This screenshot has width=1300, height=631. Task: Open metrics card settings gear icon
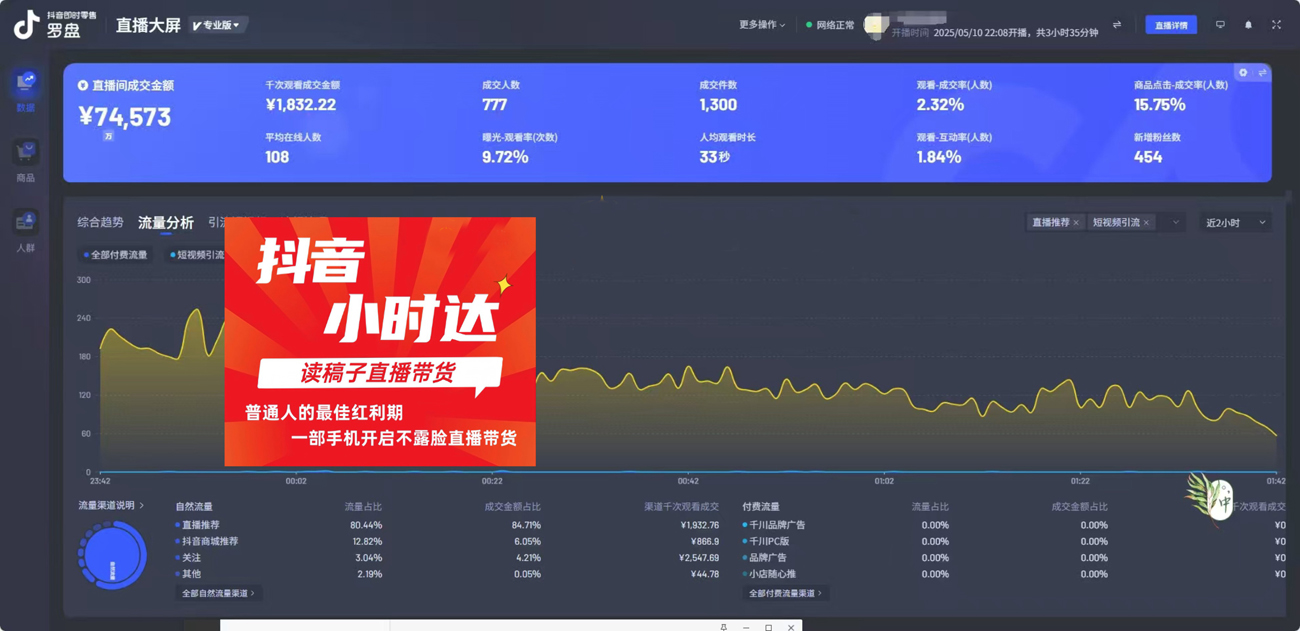click(1243, 73)
